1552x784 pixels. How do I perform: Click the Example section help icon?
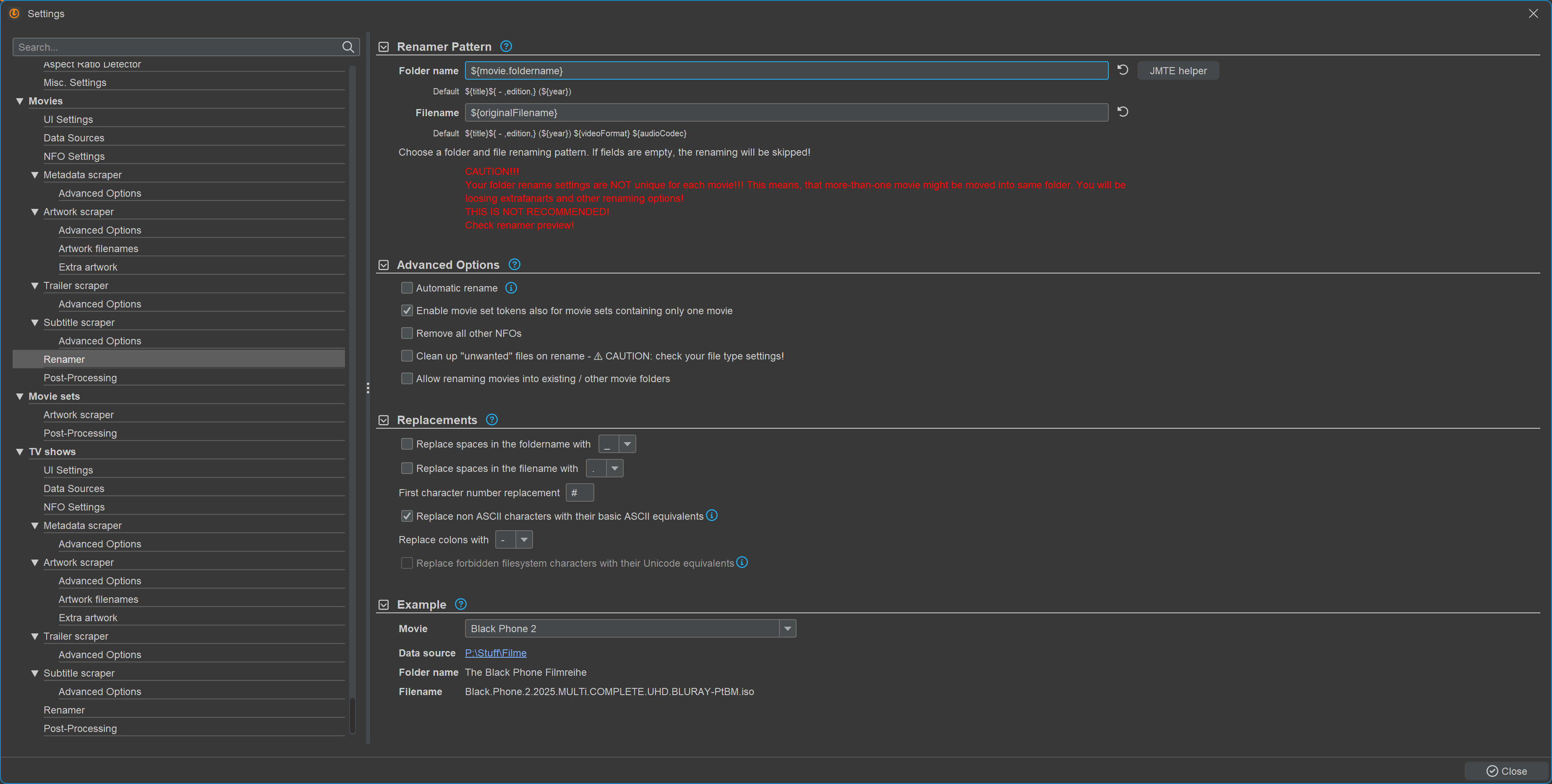click(460, 604)
